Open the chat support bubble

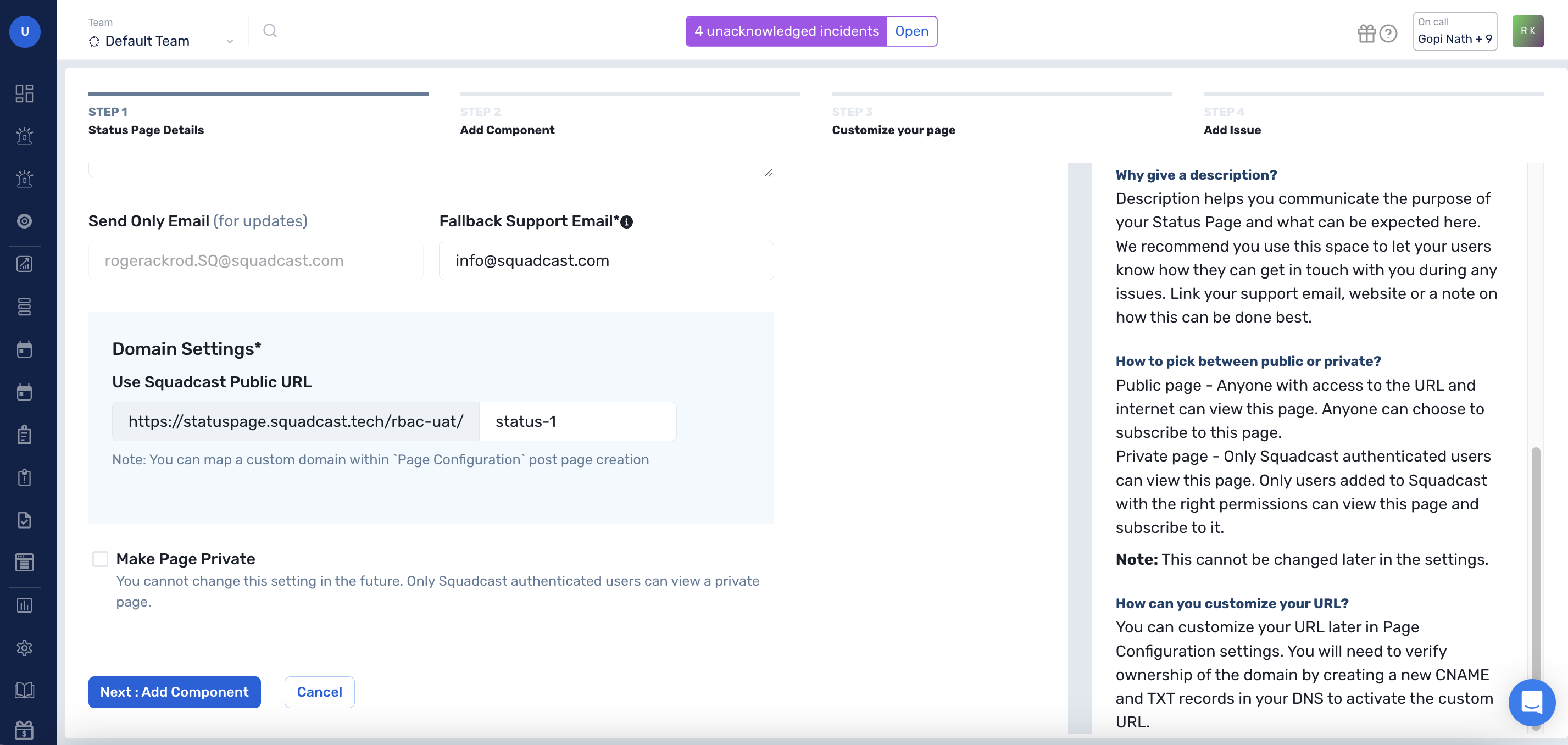1532,702
